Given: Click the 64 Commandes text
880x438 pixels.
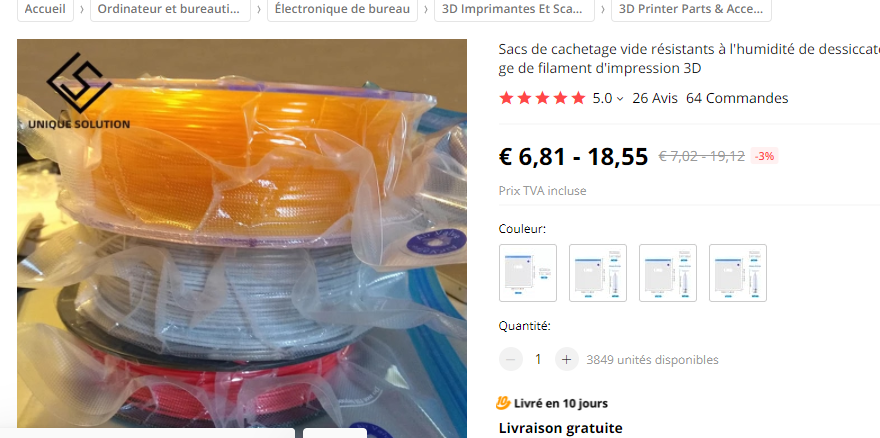Looking at the screenshot, I should pos(737,98).
